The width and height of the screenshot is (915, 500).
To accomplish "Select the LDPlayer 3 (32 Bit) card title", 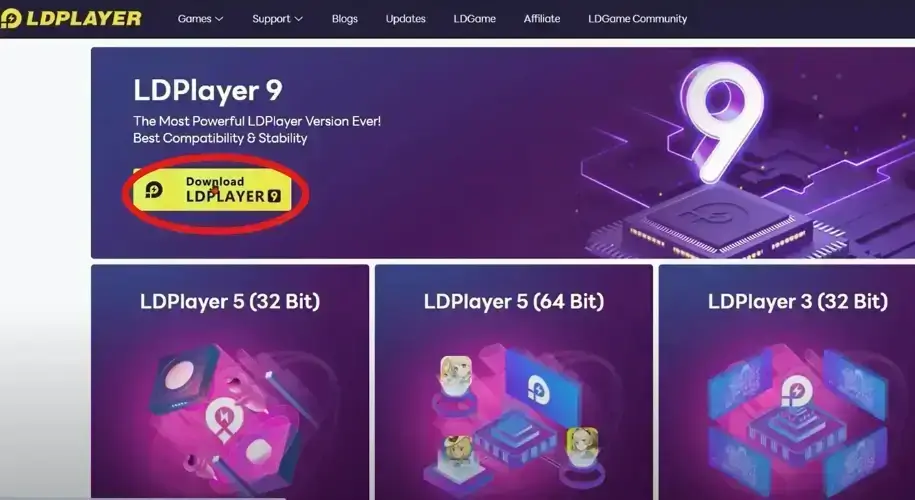I will pyautogui.click(x=798, y=302).
